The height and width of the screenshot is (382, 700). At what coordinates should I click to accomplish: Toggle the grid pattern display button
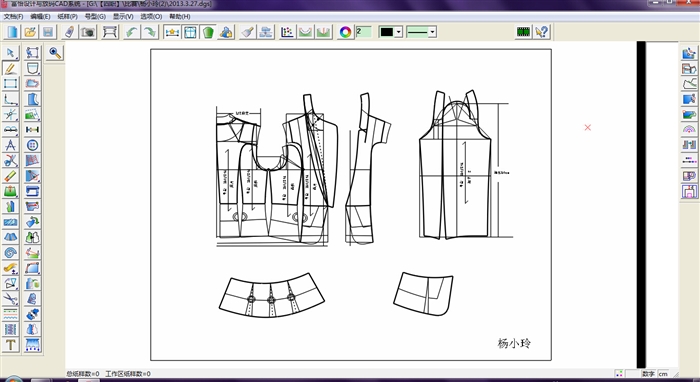click(x=190, y=32)
